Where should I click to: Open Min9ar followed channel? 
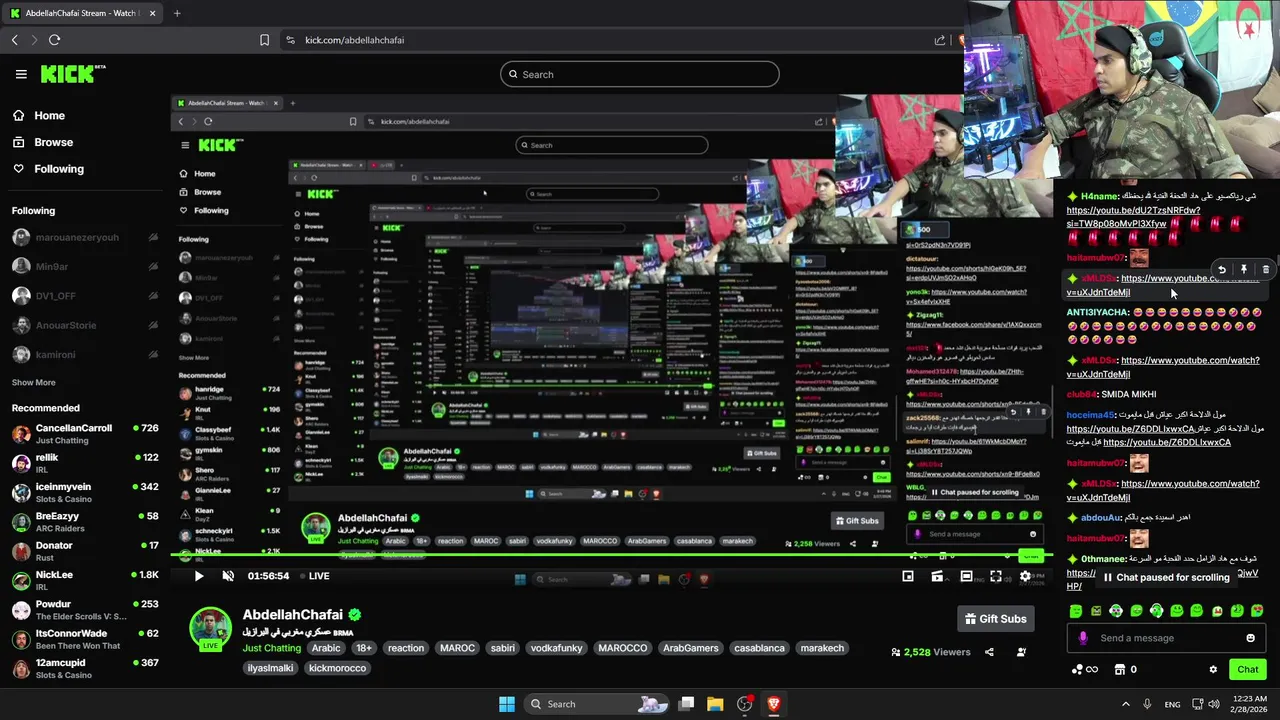[x=85, y=267]
